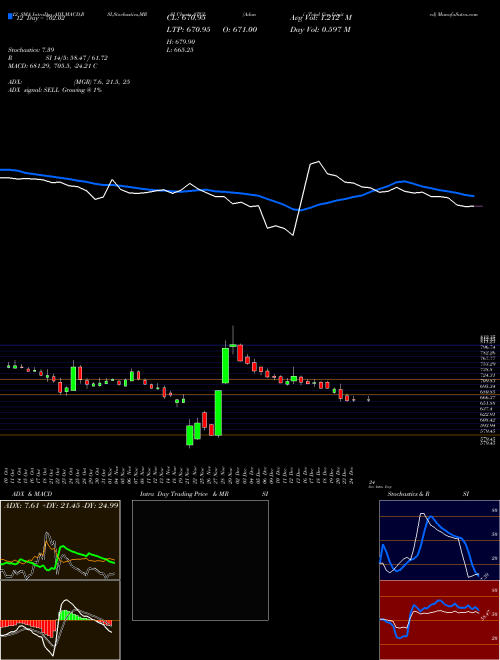Click 'ADX: 7.61 +DY: 21.45 -DY: 24.99' label

click(61, 505)
